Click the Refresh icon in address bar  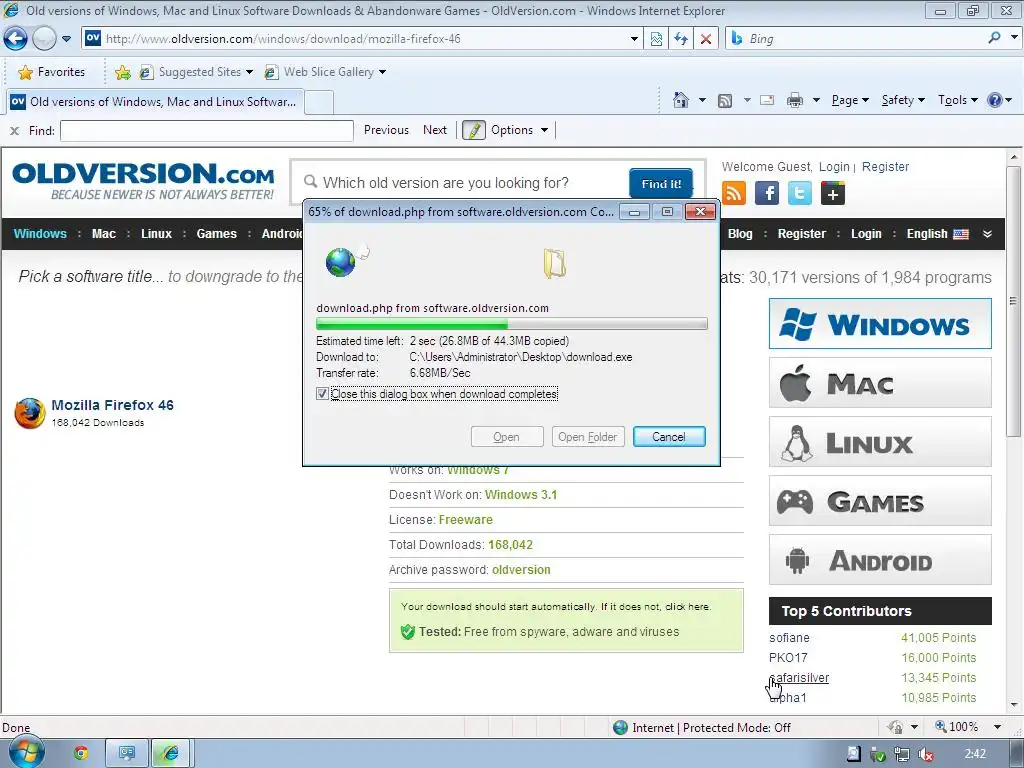681,39
